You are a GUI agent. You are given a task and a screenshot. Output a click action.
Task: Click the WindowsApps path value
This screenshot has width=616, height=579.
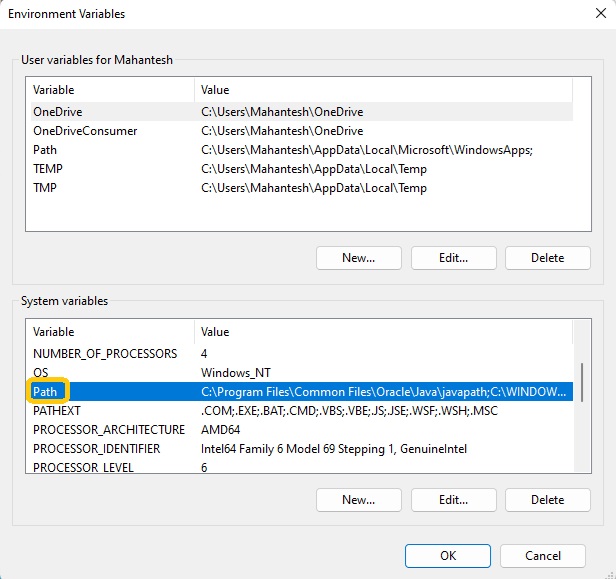point(367,150)
